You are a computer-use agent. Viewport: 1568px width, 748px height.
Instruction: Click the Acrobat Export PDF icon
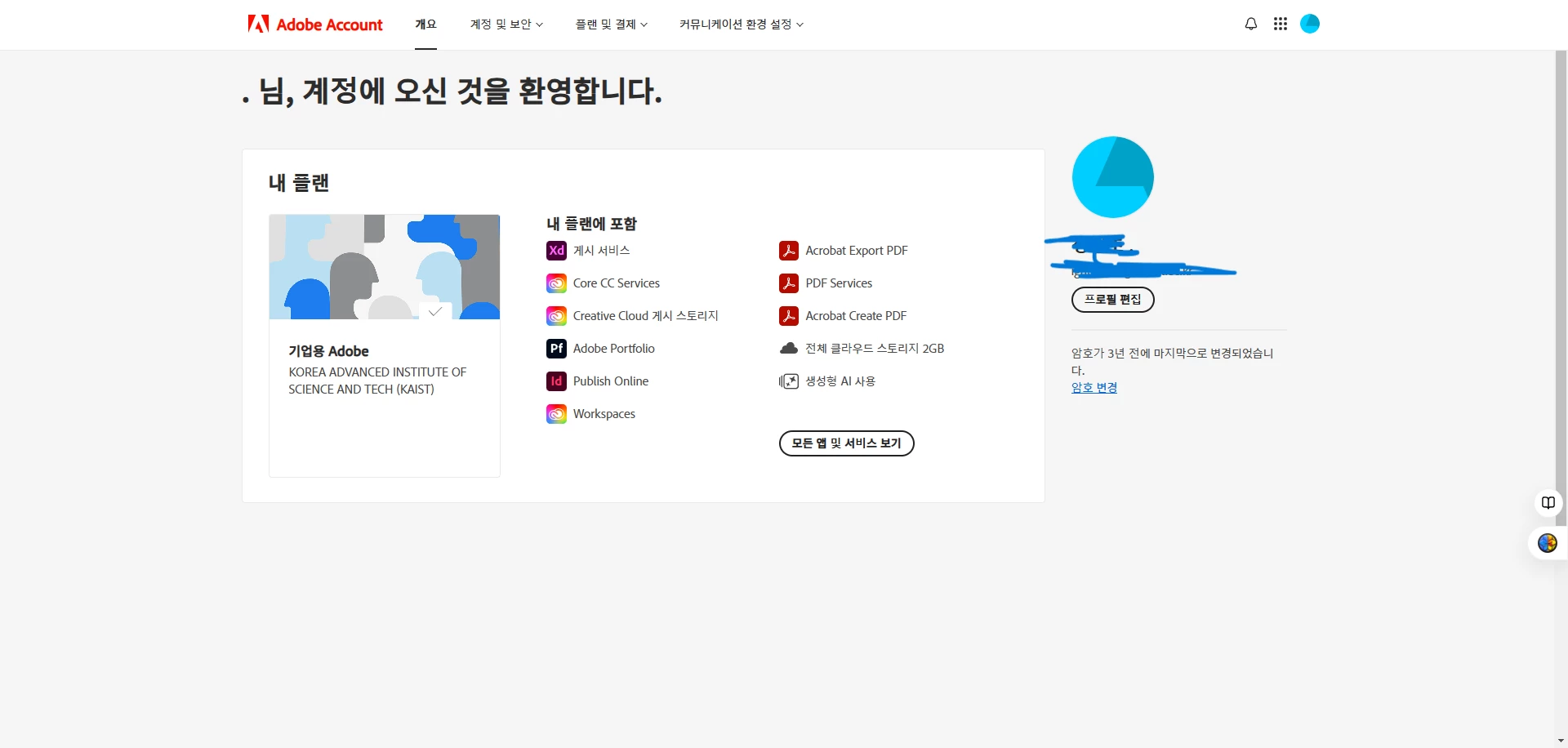pos(789,251)
